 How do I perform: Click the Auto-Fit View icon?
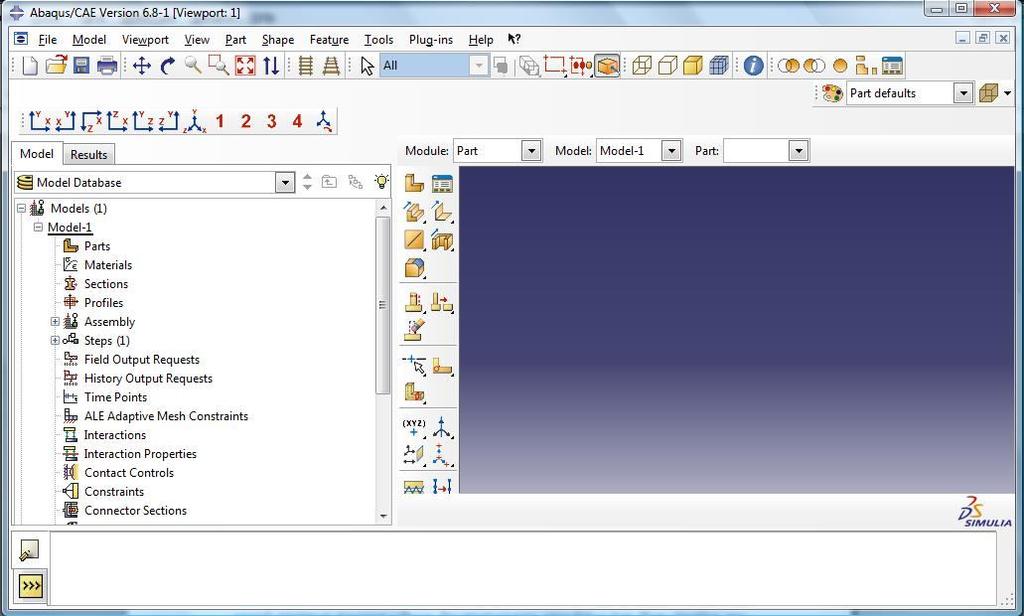click(x=245, y=65)
